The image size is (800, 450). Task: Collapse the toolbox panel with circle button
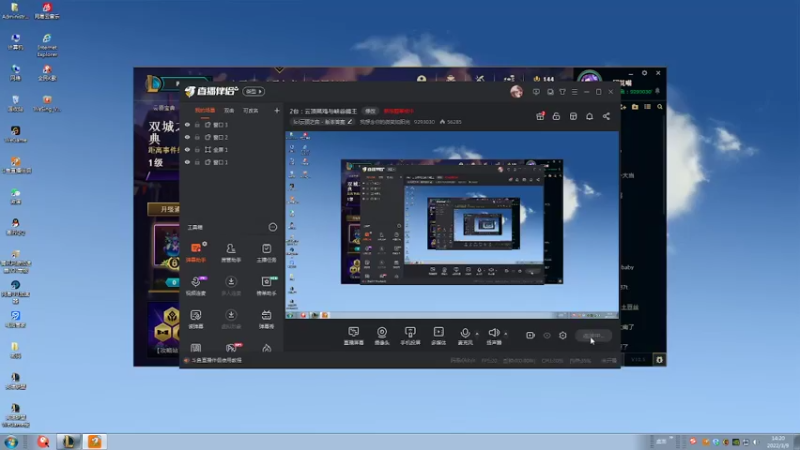pos(273,227)
